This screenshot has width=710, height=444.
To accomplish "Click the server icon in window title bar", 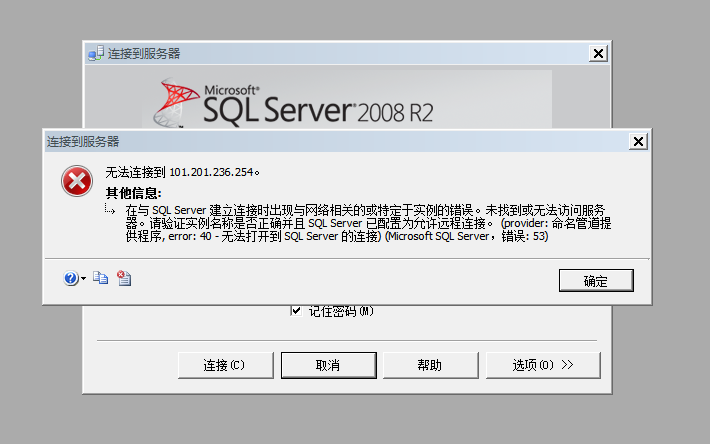I will pos(96,53).
